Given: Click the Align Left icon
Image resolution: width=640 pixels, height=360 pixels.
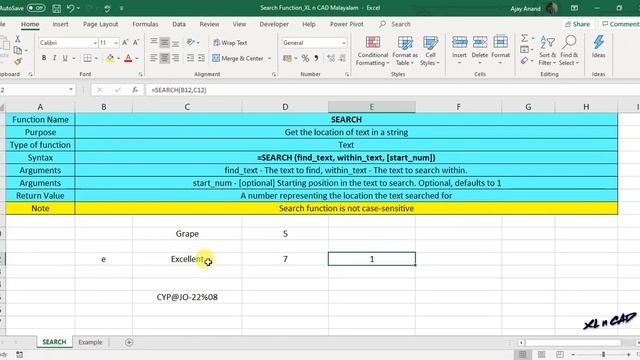Looking at the screenshot, I should click(x=153, y=58).
